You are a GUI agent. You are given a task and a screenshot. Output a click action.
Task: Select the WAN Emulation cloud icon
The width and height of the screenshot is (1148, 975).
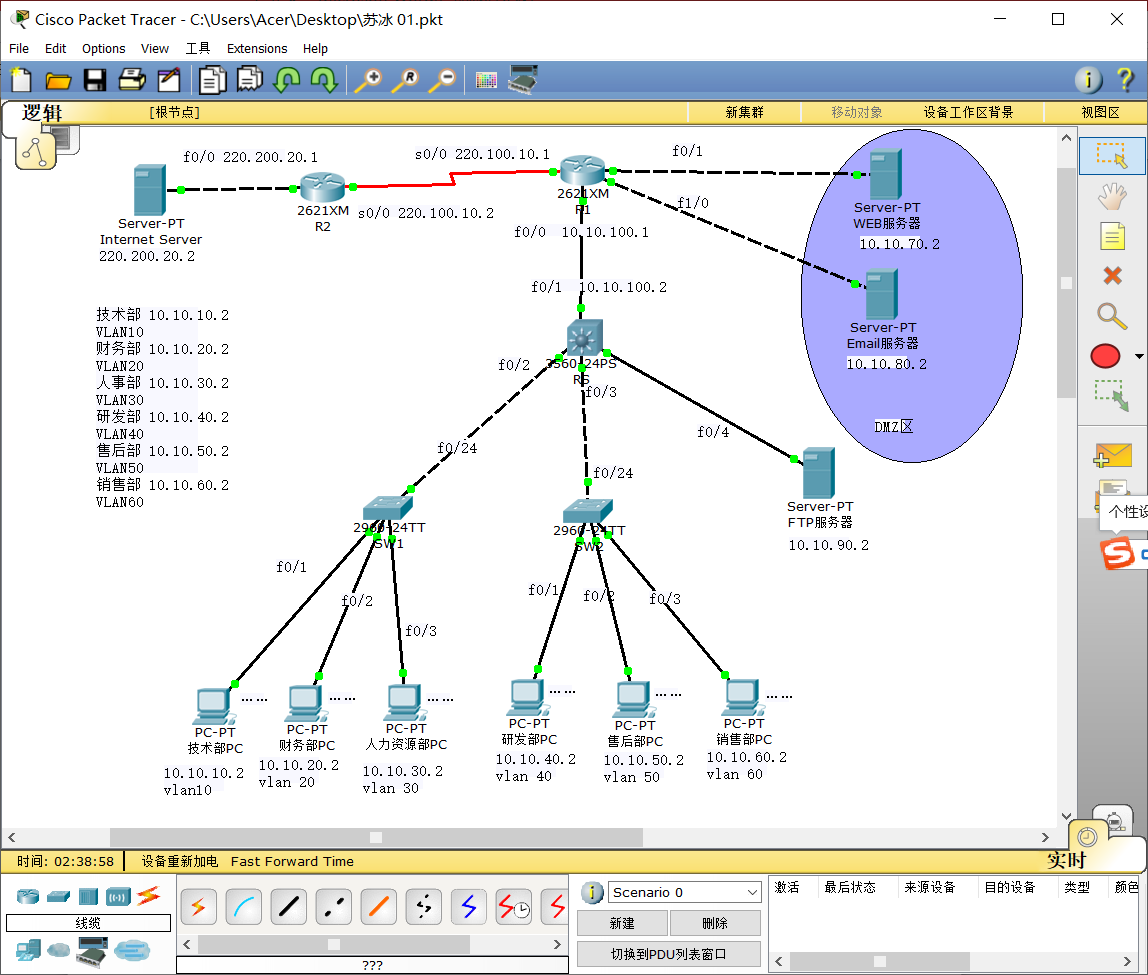pos(59,950)
